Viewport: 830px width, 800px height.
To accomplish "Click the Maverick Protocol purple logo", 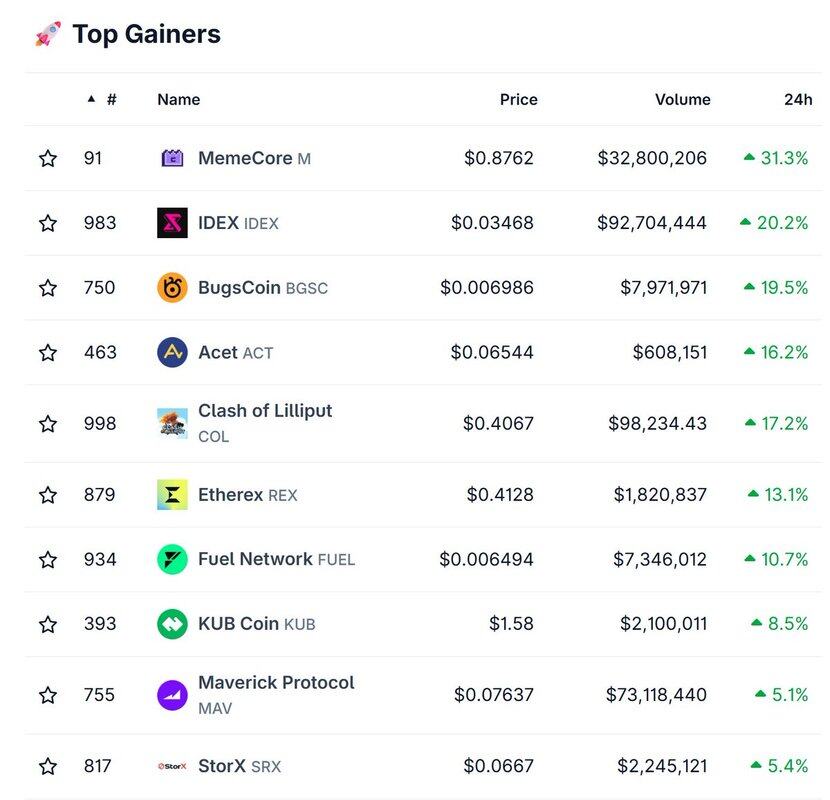I will [x=172, y=695].
